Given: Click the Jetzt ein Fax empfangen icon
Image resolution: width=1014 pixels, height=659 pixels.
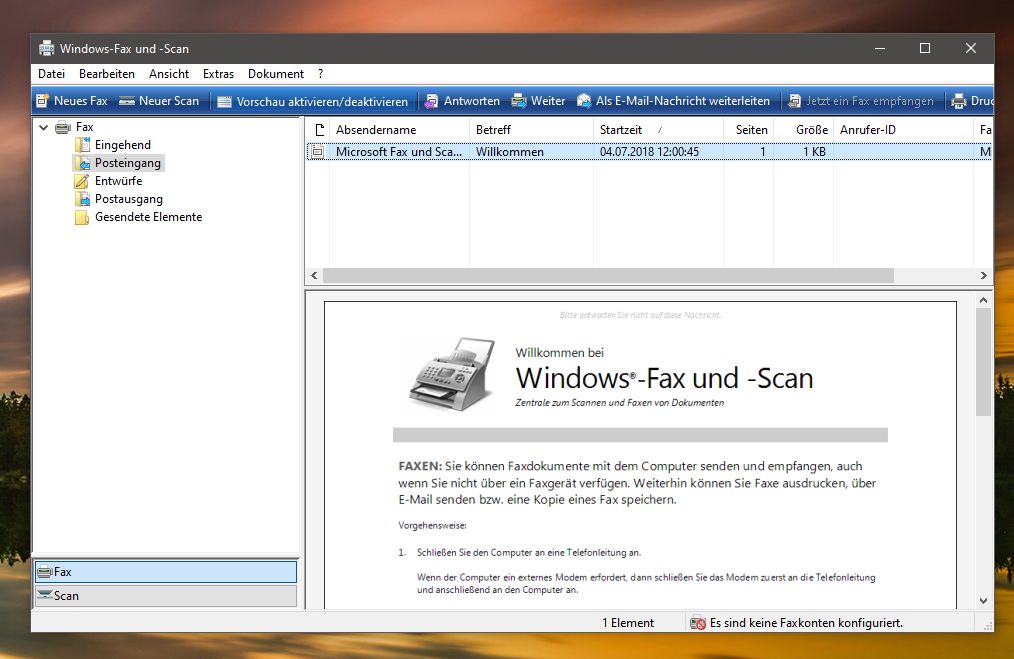Looking at the screenshot, I should pos(795,101).
